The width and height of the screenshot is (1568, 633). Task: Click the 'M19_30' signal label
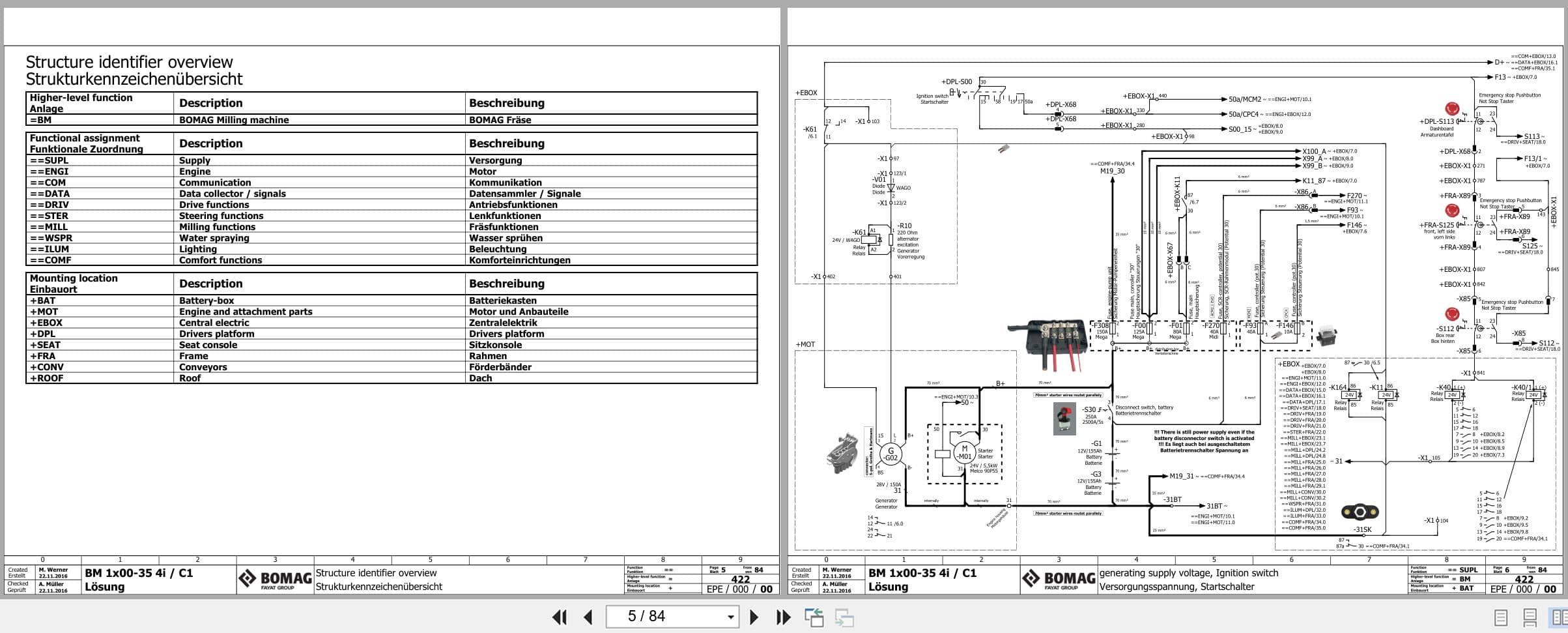[1113, 171]
